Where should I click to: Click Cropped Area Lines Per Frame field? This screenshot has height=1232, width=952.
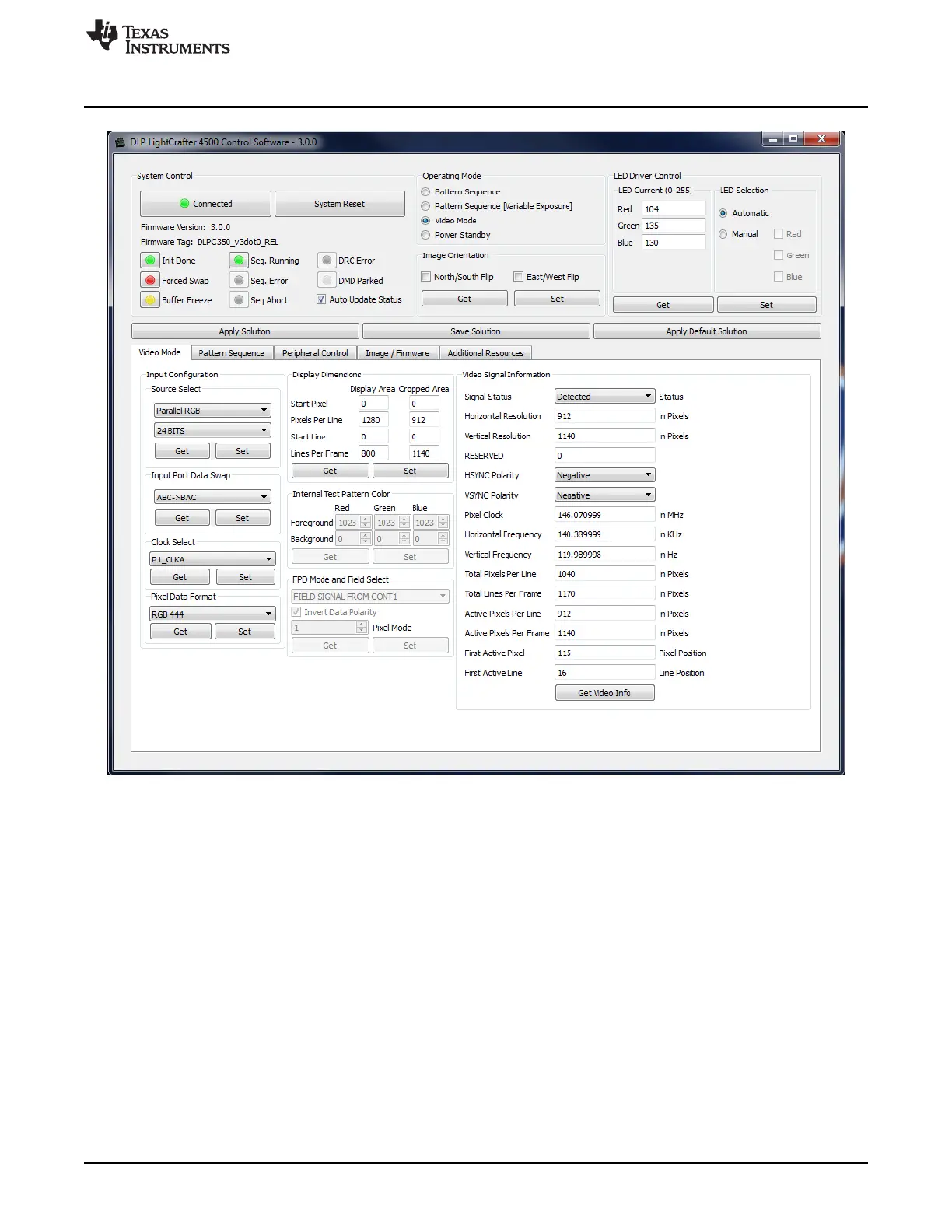click(x=424, y=453)
